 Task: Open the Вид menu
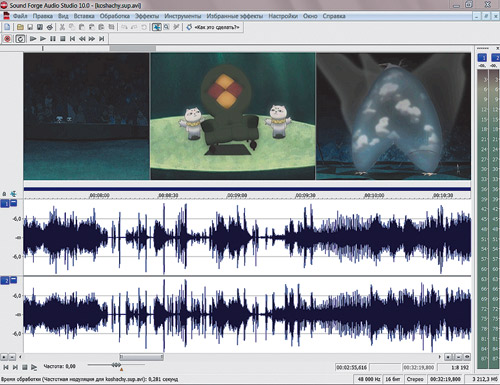pyautogui.click(x=63, y=16)
